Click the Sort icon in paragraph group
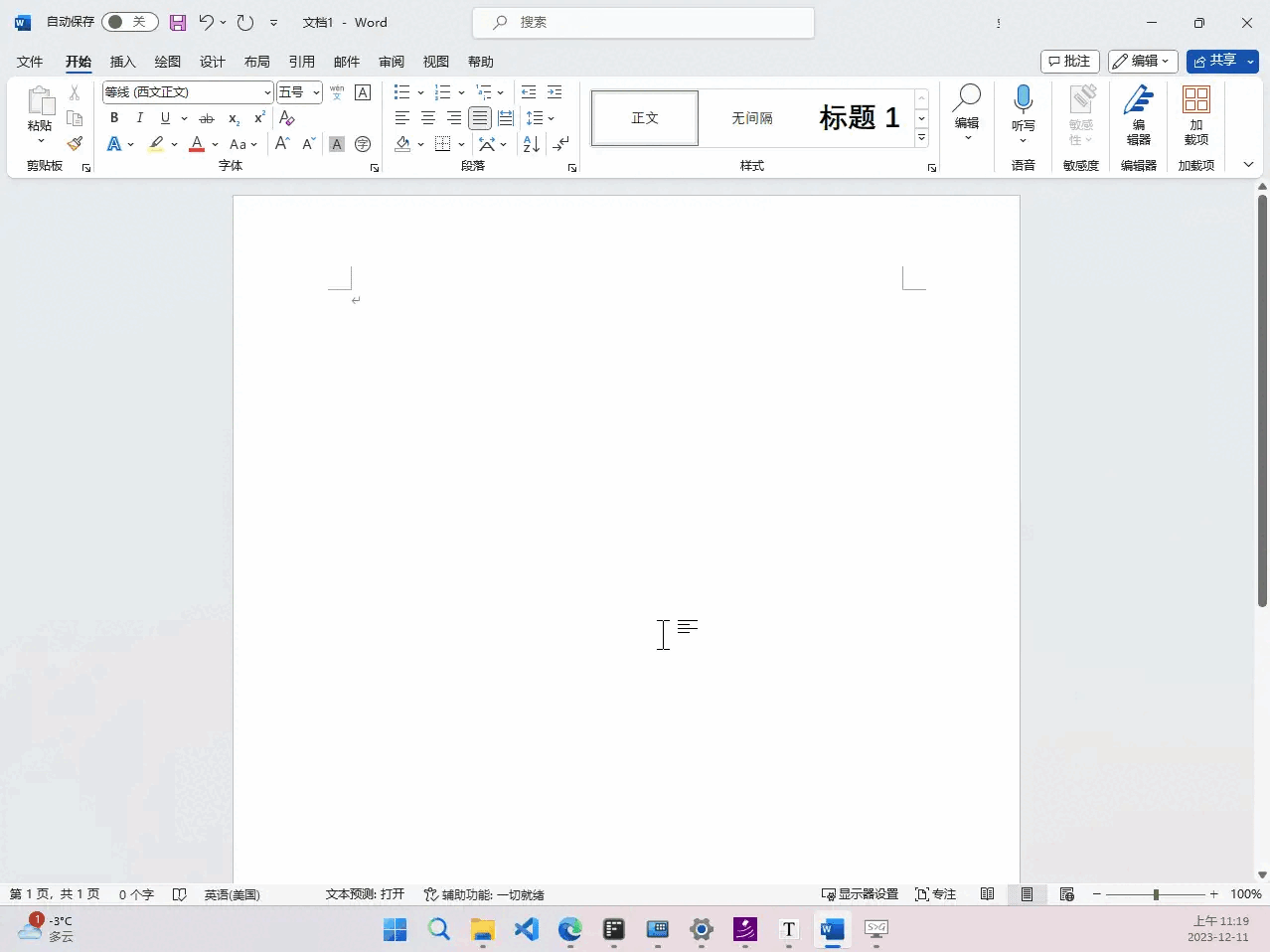 [532, 144]
